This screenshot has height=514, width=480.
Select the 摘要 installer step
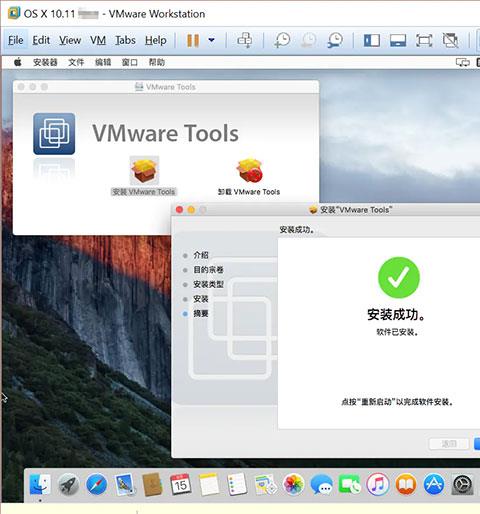[201, 314]
